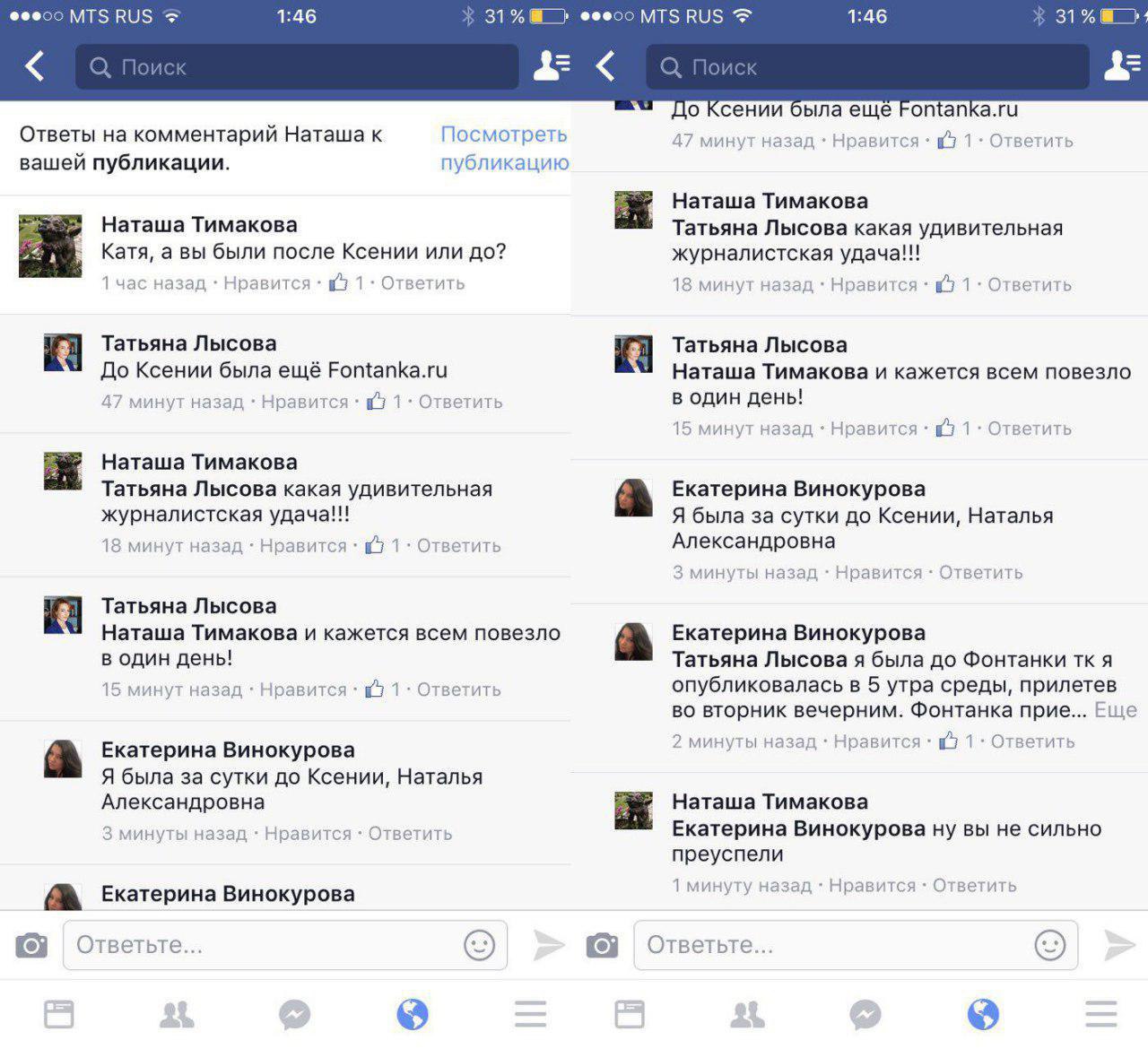Like Наташа Тимакова's comment posted 1 час назад
Image resolution: width=1148 pixels, height=1049 pixels.
[x=266, y=283]
